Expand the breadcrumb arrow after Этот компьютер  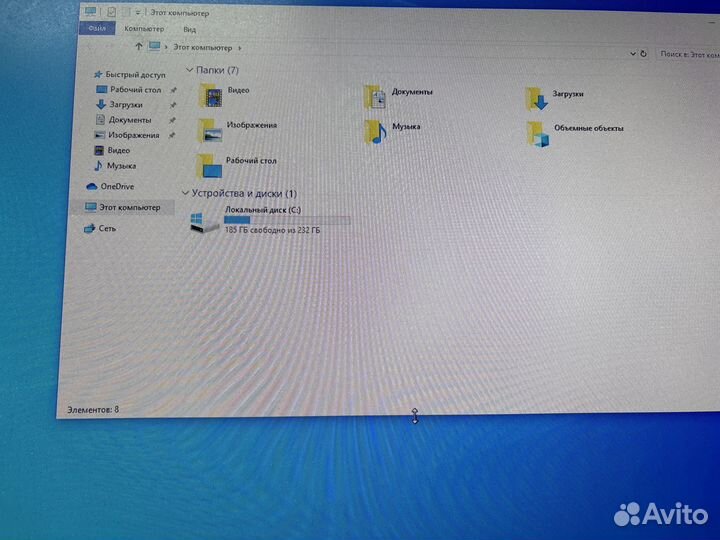tap(240, 48)
